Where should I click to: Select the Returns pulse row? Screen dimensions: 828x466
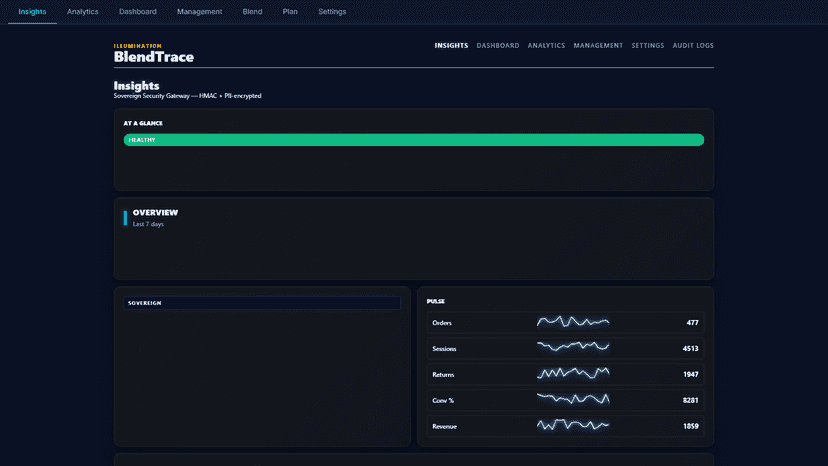[x=565, y=374]
